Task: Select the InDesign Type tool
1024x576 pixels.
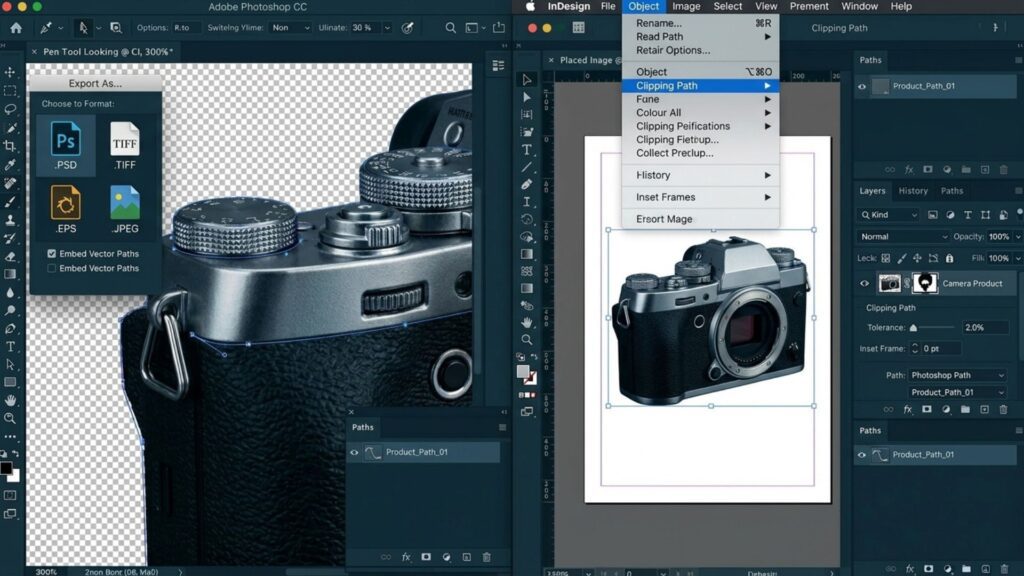Action: pyautogui.click(x=526, y=150)
